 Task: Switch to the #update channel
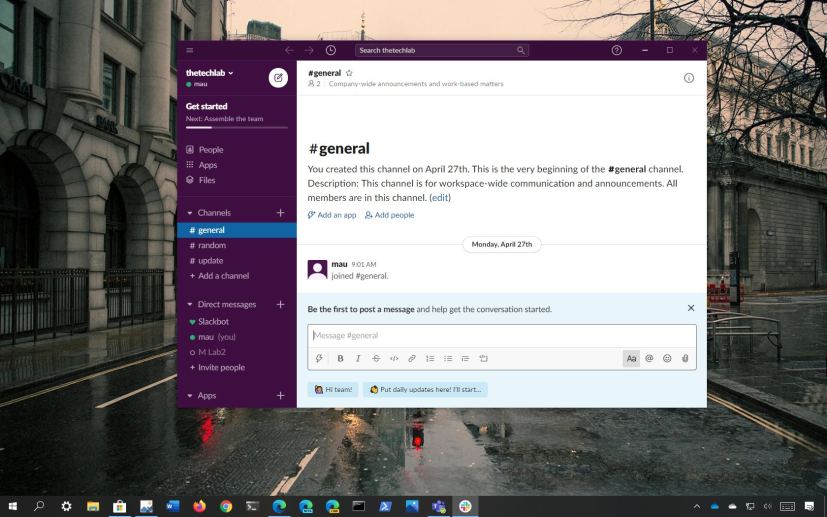coord(237,261)
